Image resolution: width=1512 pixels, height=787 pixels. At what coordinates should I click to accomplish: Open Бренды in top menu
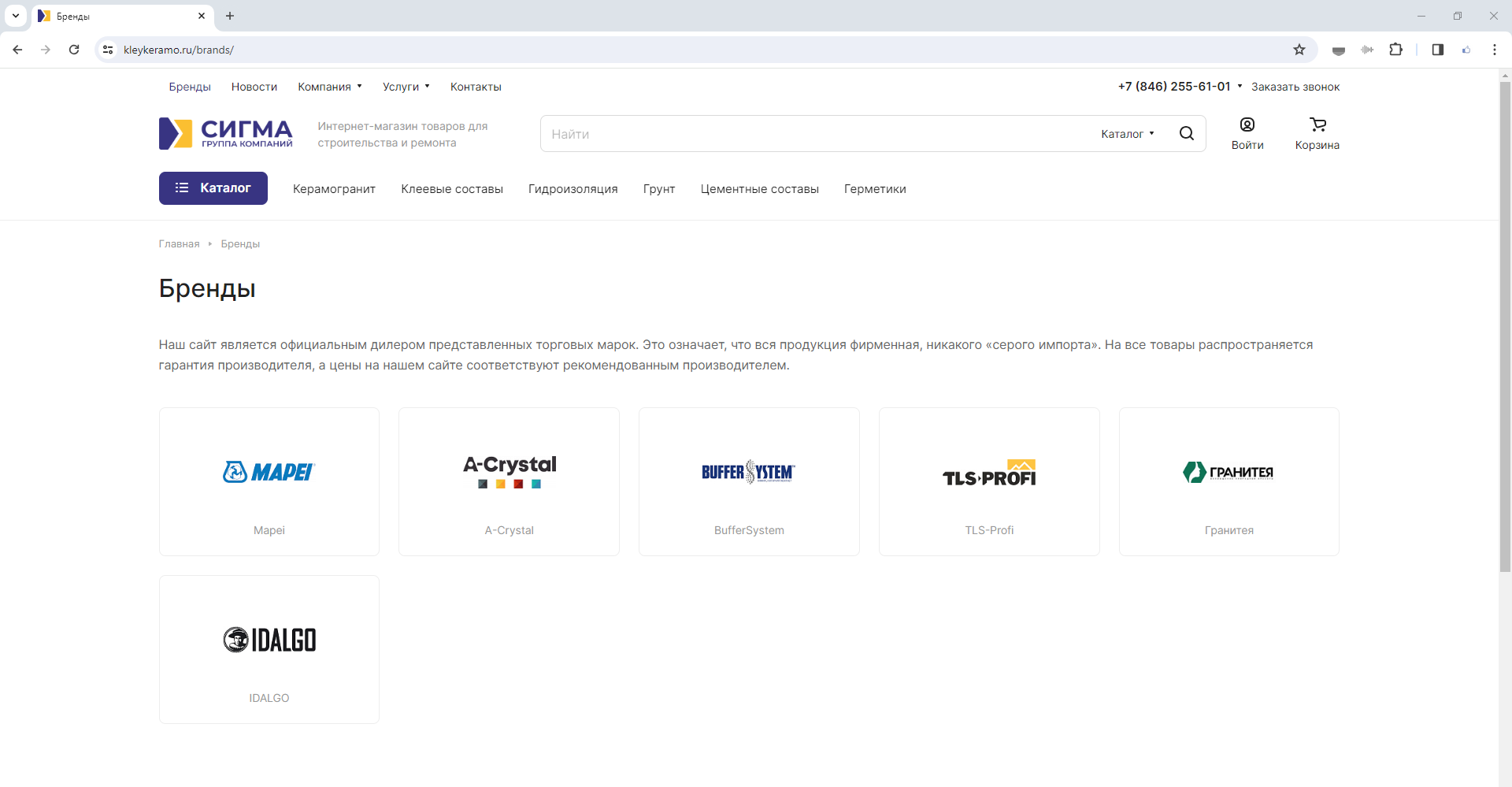[x=190, y=87]
